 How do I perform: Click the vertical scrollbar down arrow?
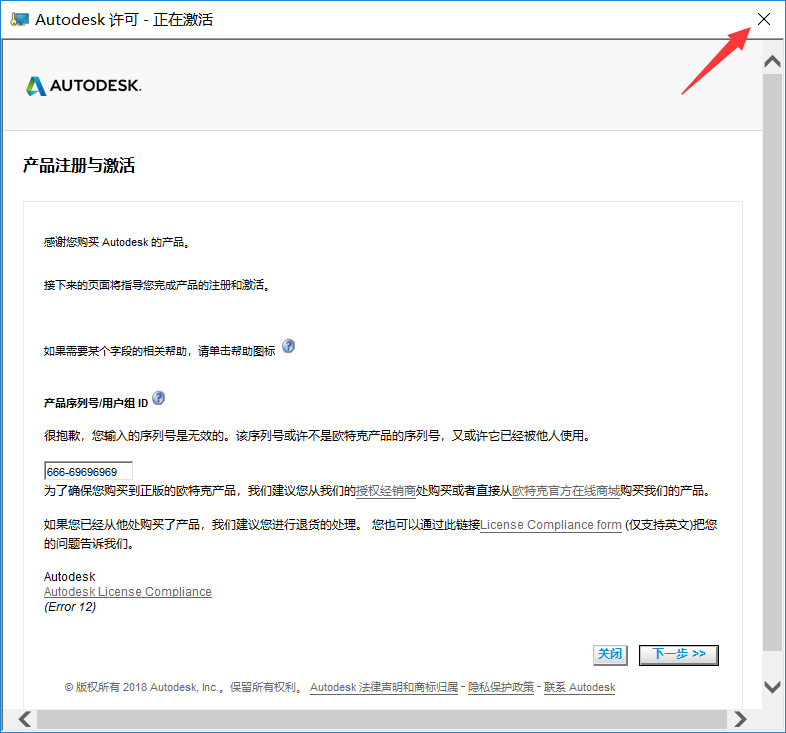tap(772, 686)
